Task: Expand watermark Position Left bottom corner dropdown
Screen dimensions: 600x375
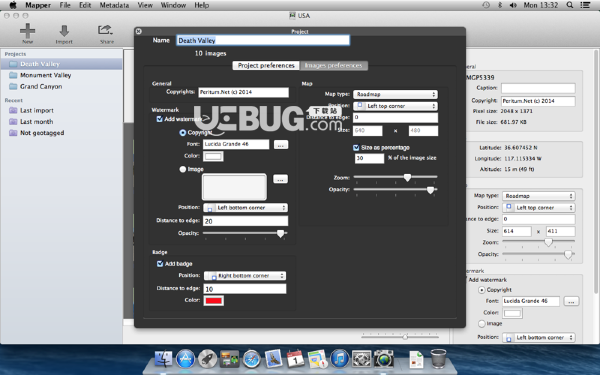Action: coord(245,207)
